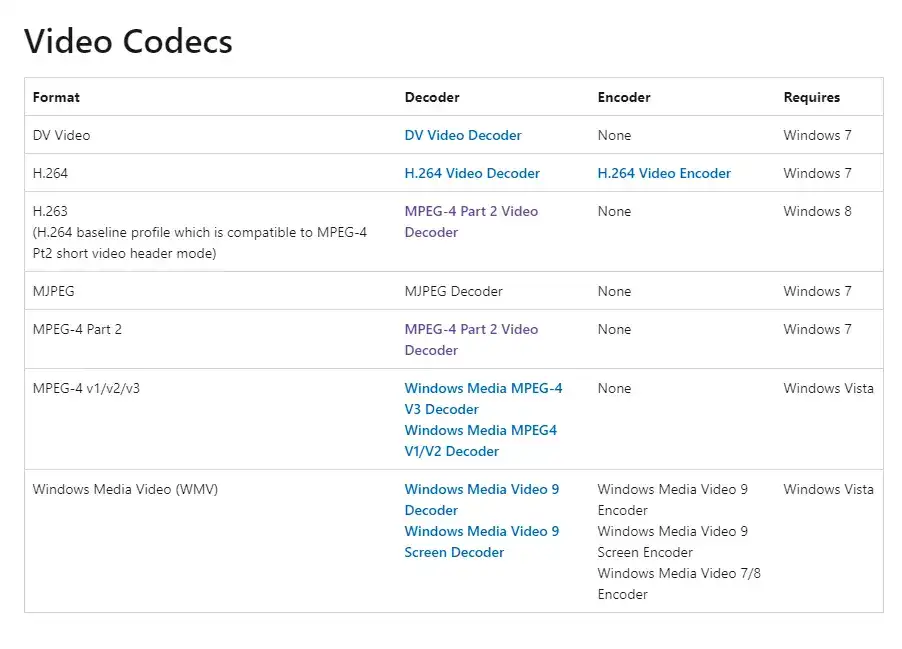The image size is (902, 649).
Task: Open Windows Media MPEG4 V1/V2 Decoder link
Action: [480, 441]
